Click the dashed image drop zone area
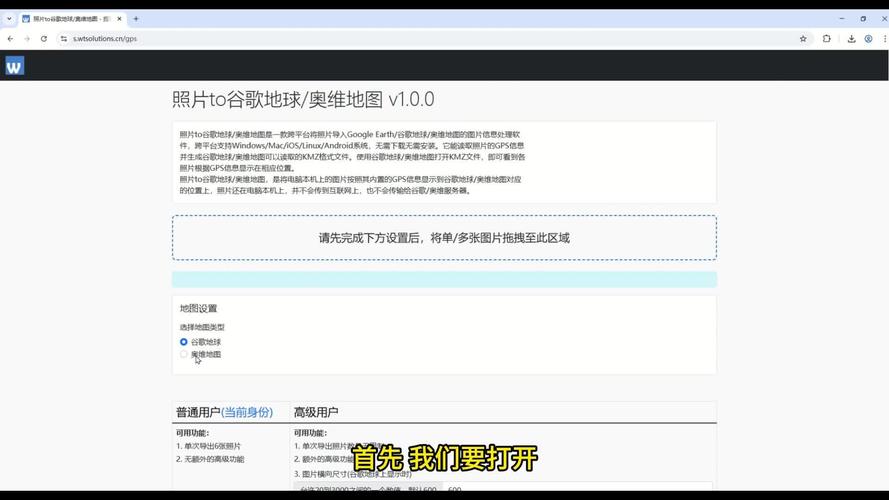This screenshot has width=889, height=500. 444,238
